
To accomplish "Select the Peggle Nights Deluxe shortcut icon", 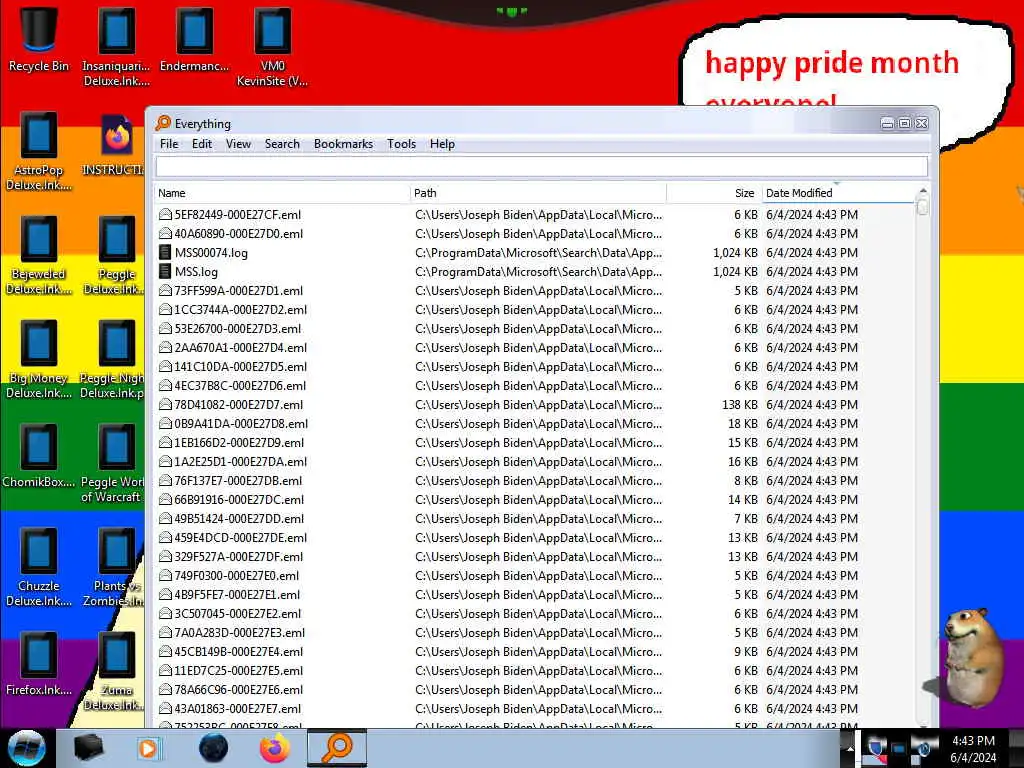I will 117,343.
